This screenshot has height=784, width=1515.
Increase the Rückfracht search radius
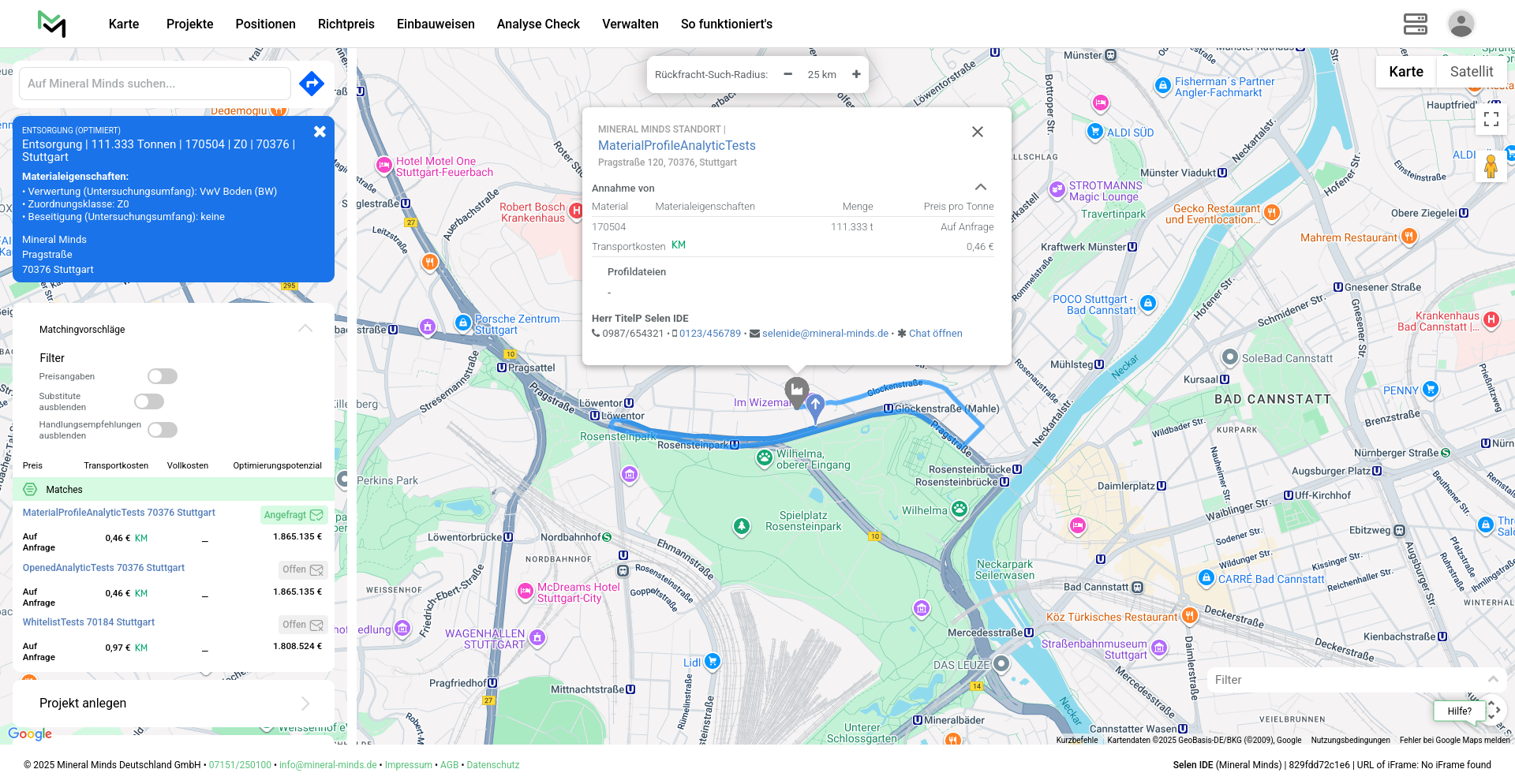856,74
